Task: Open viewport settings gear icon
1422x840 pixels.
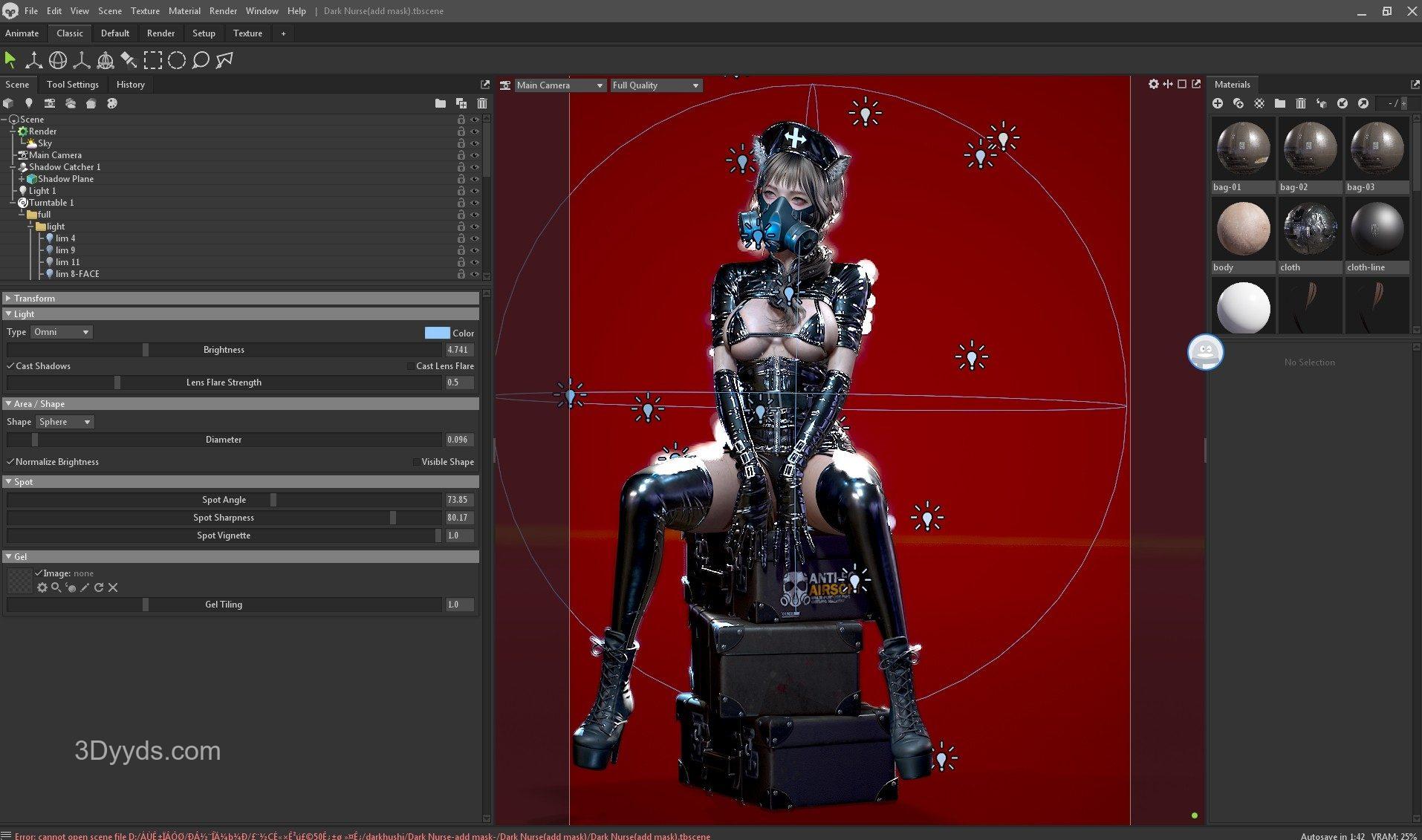Action: (x=1153, y=84)
